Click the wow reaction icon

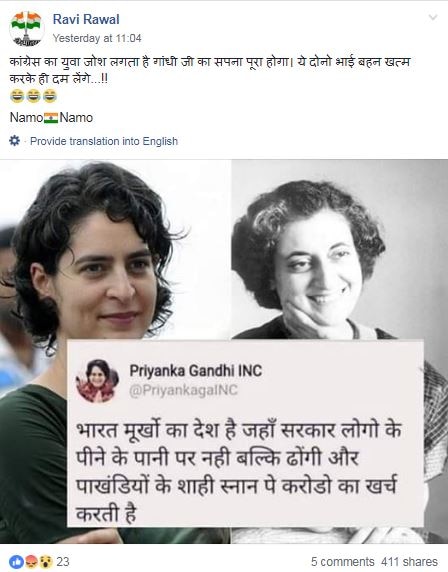(x=46, y=562)
